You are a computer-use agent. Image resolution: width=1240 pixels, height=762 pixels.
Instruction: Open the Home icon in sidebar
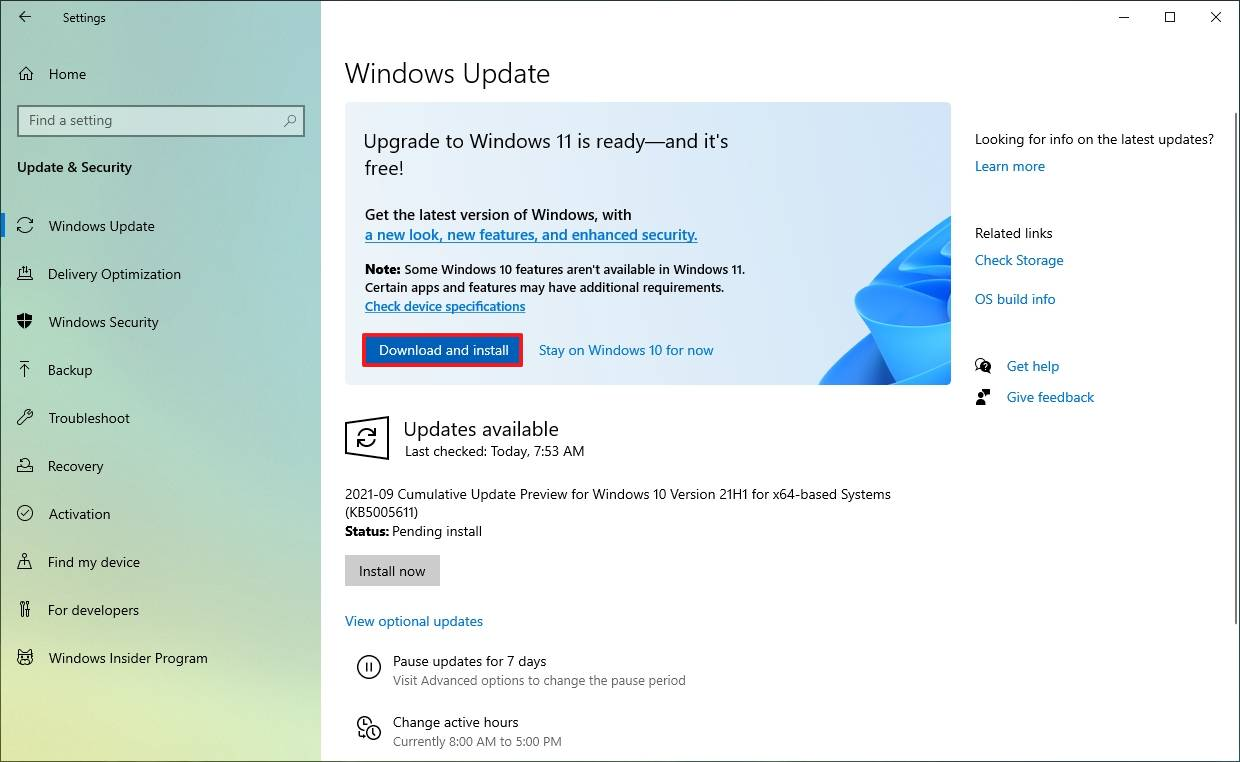click(x=27, y=74)
